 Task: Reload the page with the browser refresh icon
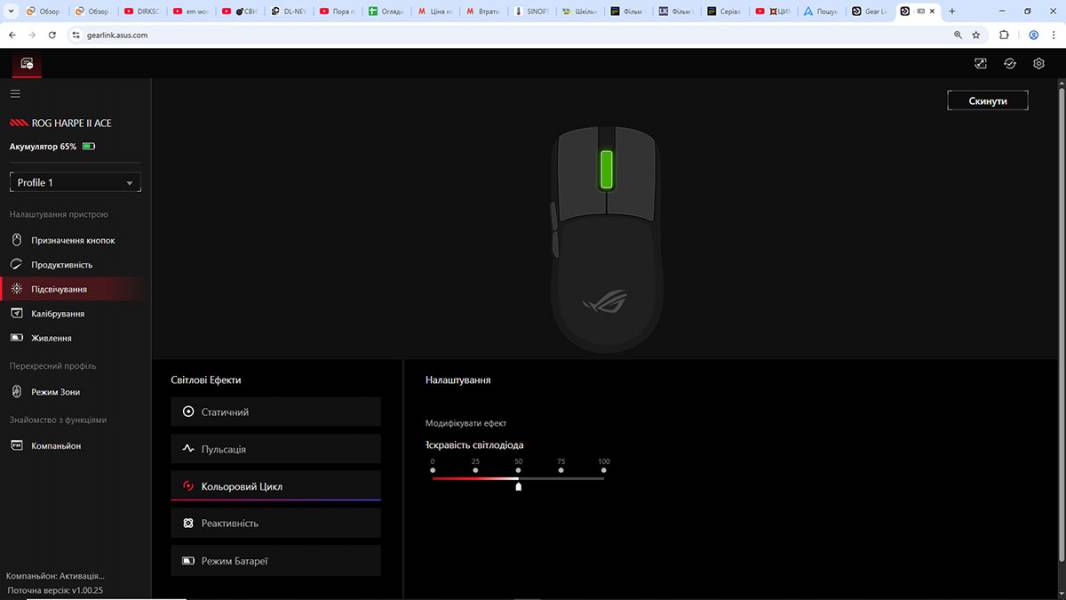pyautogui.click(x=52, y=35)
